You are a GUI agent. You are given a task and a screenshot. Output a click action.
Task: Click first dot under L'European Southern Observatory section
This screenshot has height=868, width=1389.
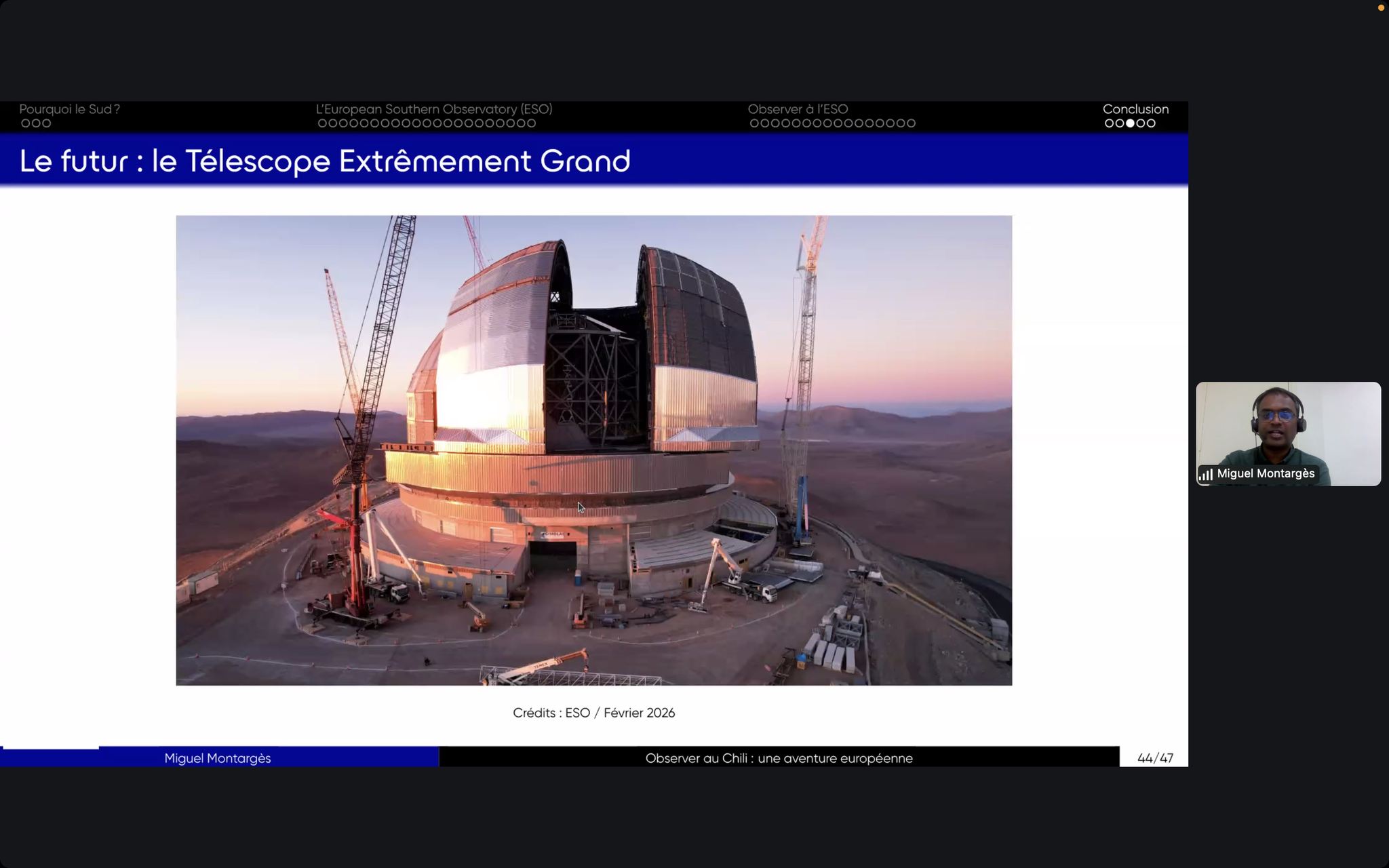pos(322,123)
